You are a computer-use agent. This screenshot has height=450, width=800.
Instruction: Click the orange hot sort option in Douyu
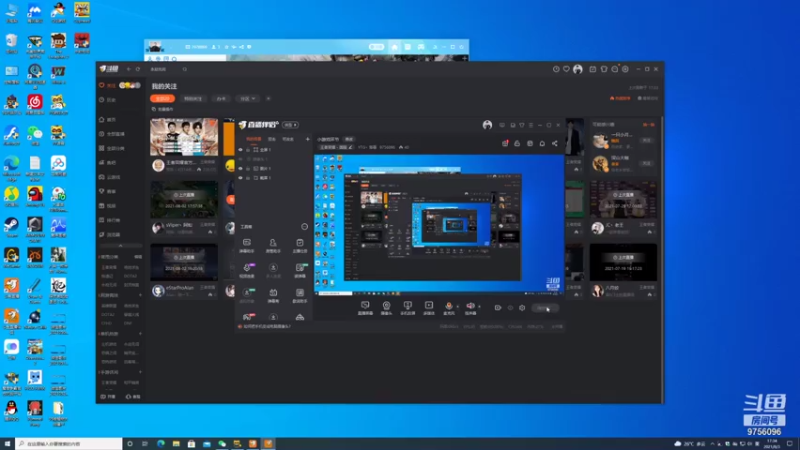(x=620, y=98)
